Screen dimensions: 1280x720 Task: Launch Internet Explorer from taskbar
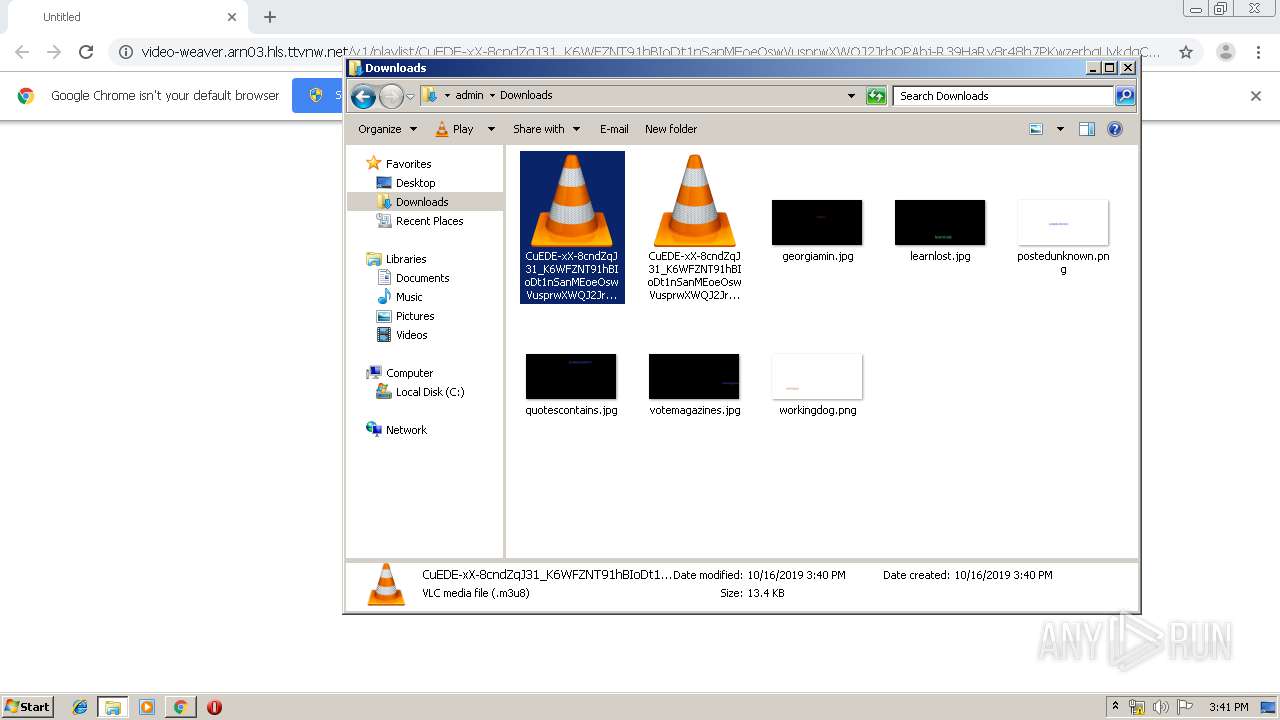point(80,707)
